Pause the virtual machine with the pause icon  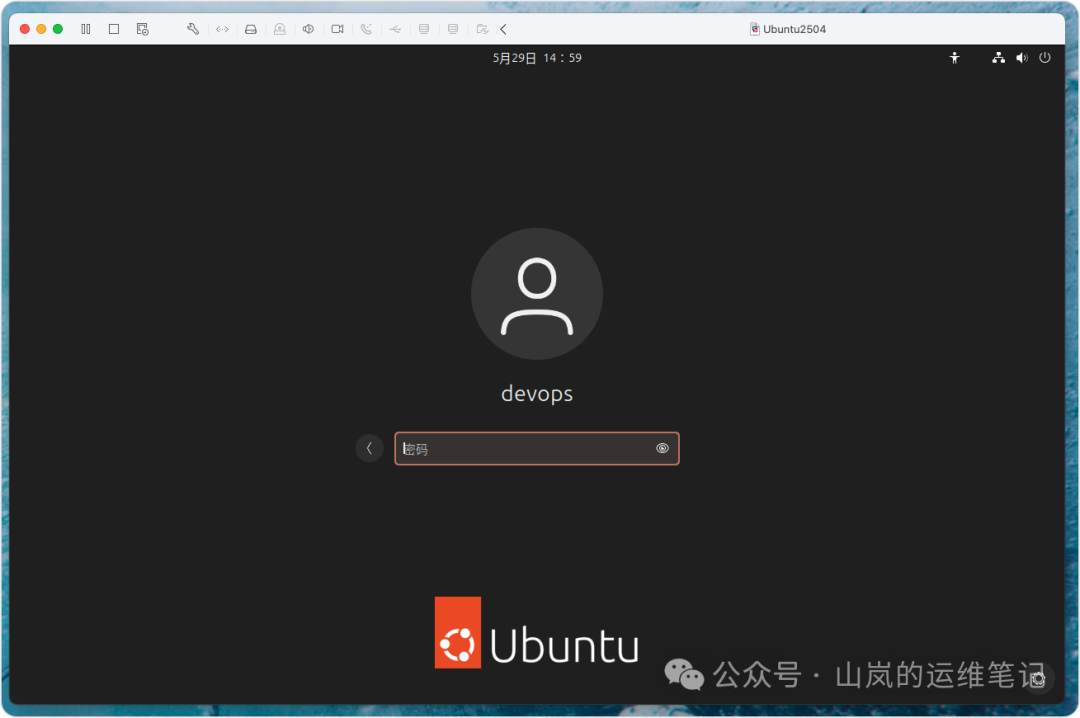point(86,29)
